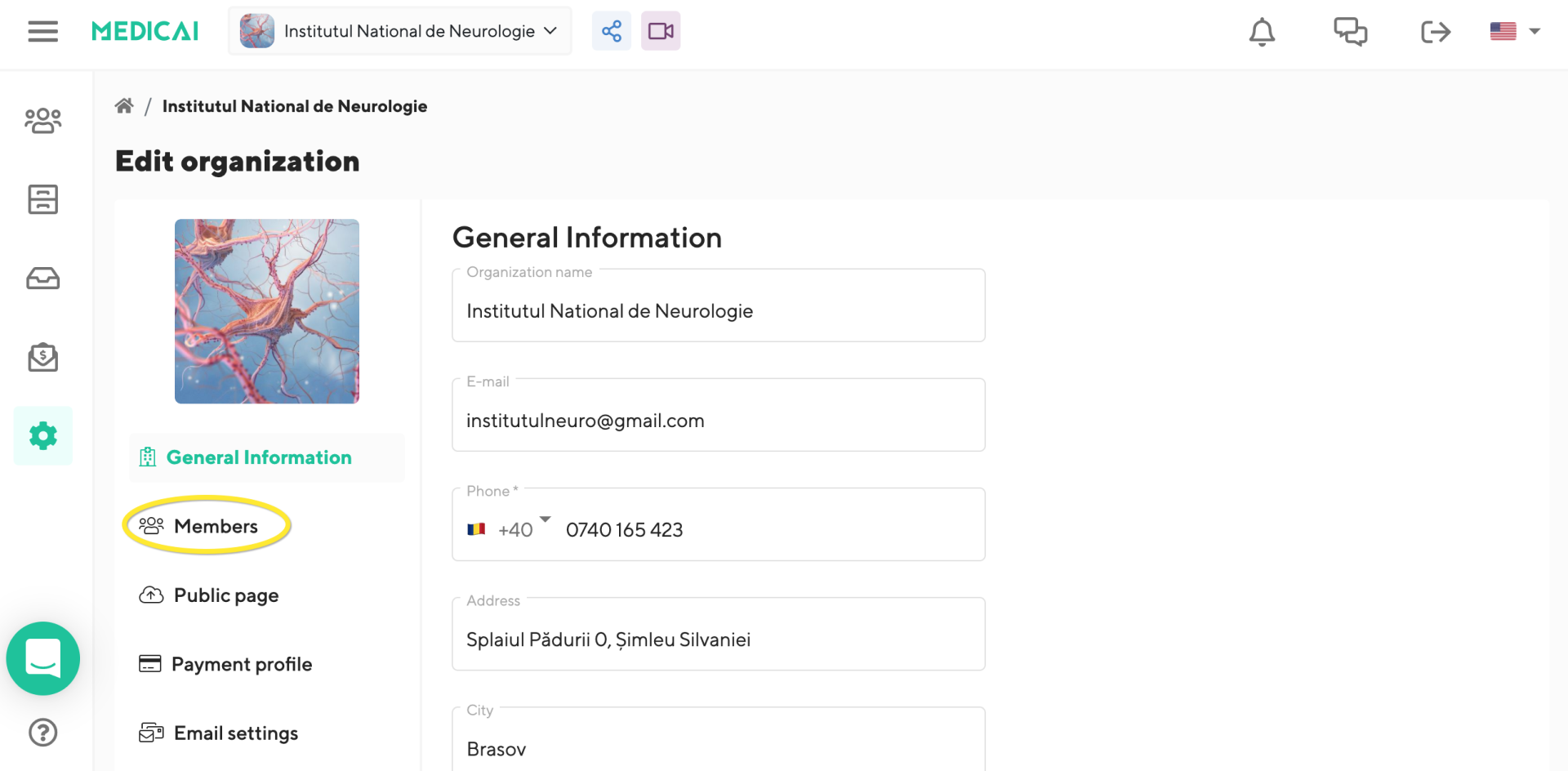The height and width of the screenshot is (771, 1568).
Task: Click the Organization name input field
Action: [718, 311]
